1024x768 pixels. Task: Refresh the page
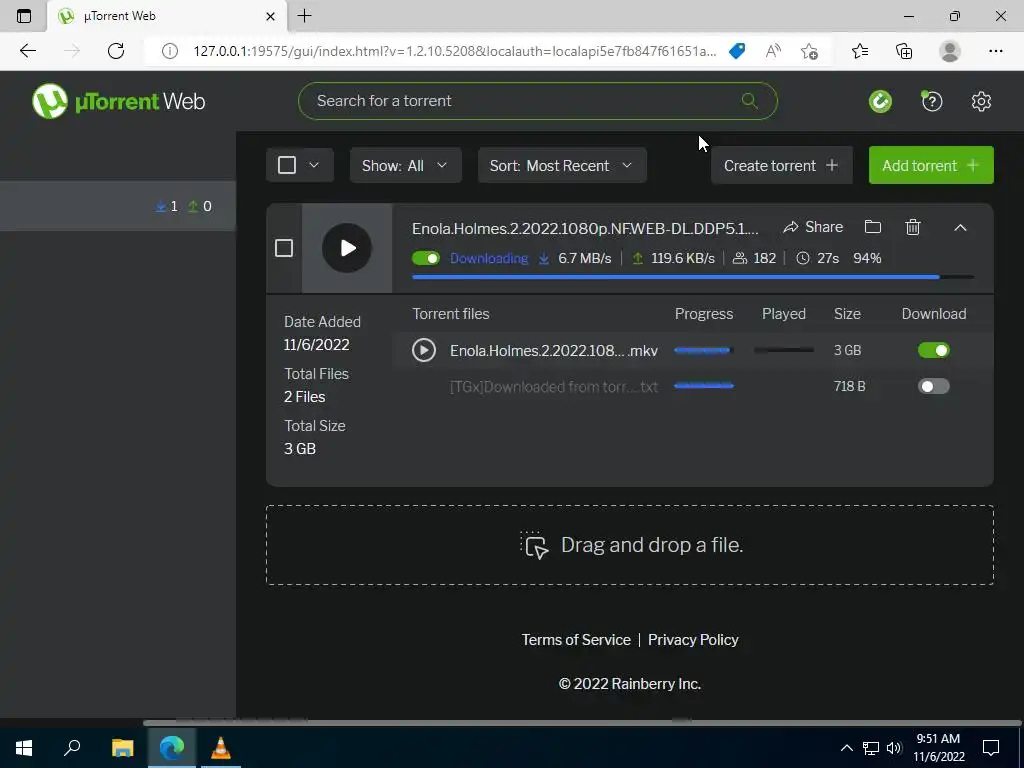point(116,51)
